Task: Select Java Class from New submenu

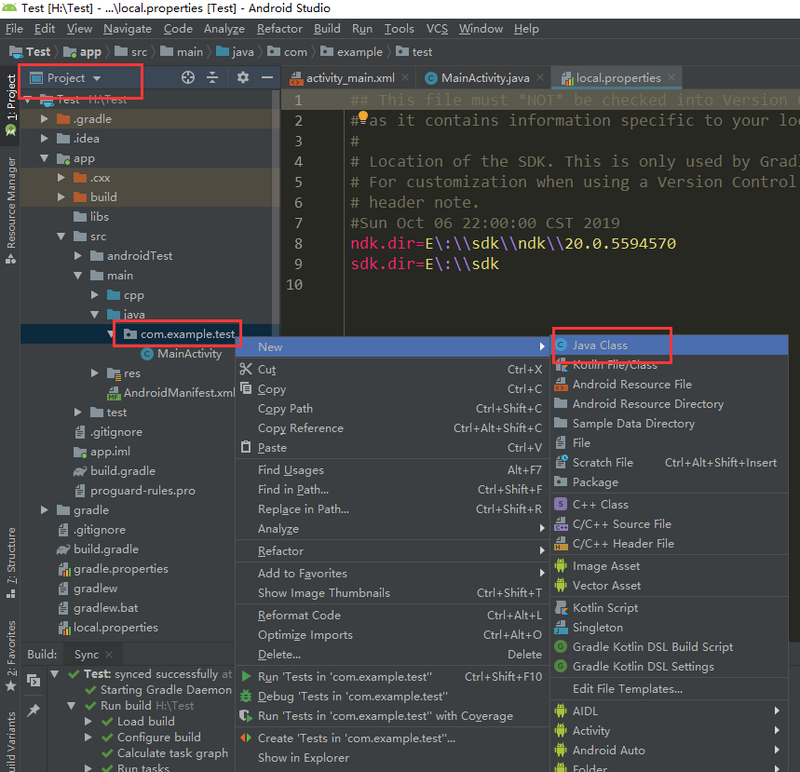Action: coord(599,345)
